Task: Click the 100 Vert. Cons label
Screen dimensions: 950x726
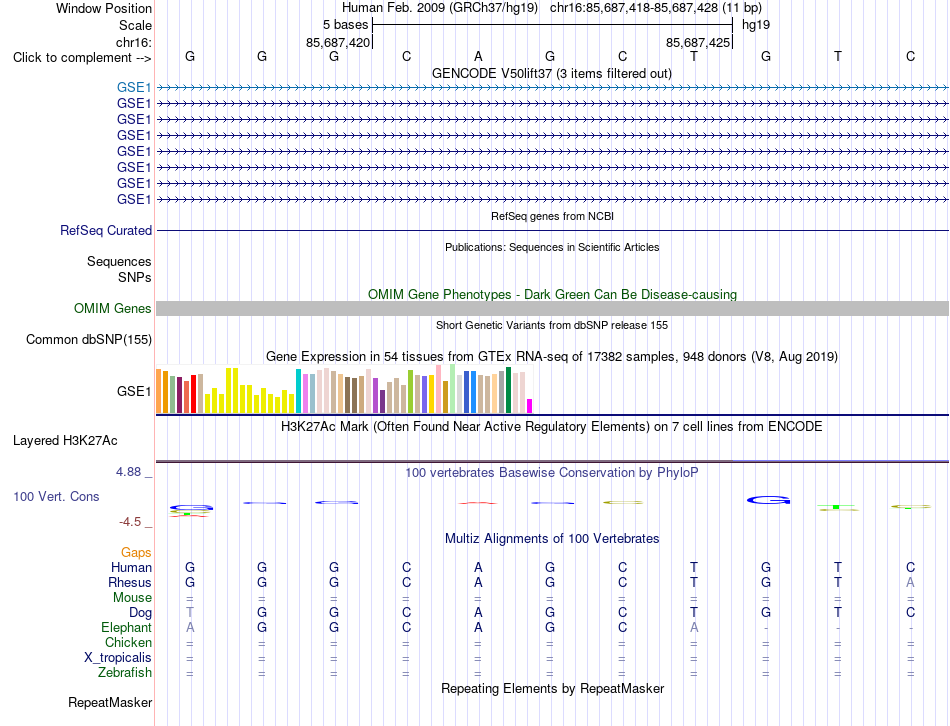Action: point(56,496)
